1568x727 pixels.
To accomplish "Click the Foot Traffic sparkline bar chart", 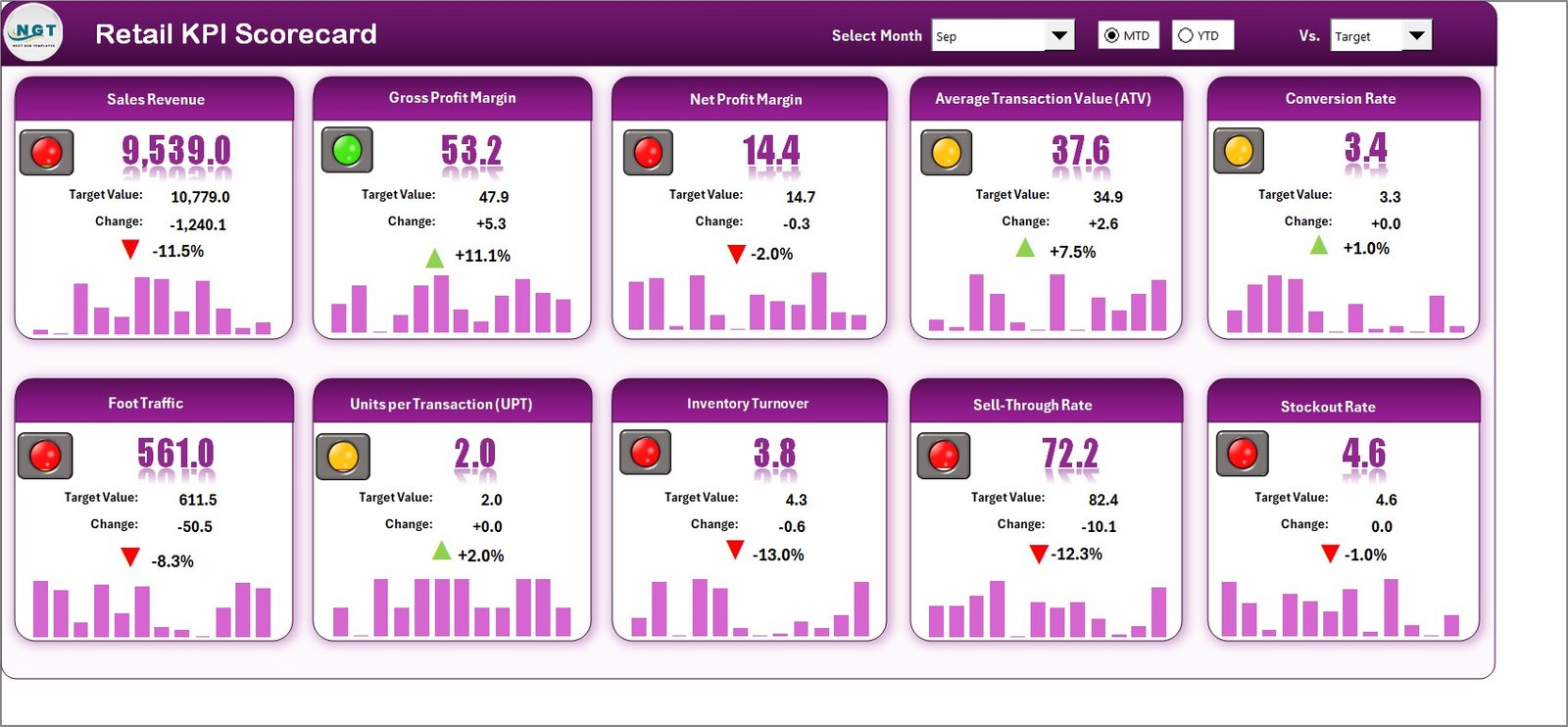I will click(152, 608).
